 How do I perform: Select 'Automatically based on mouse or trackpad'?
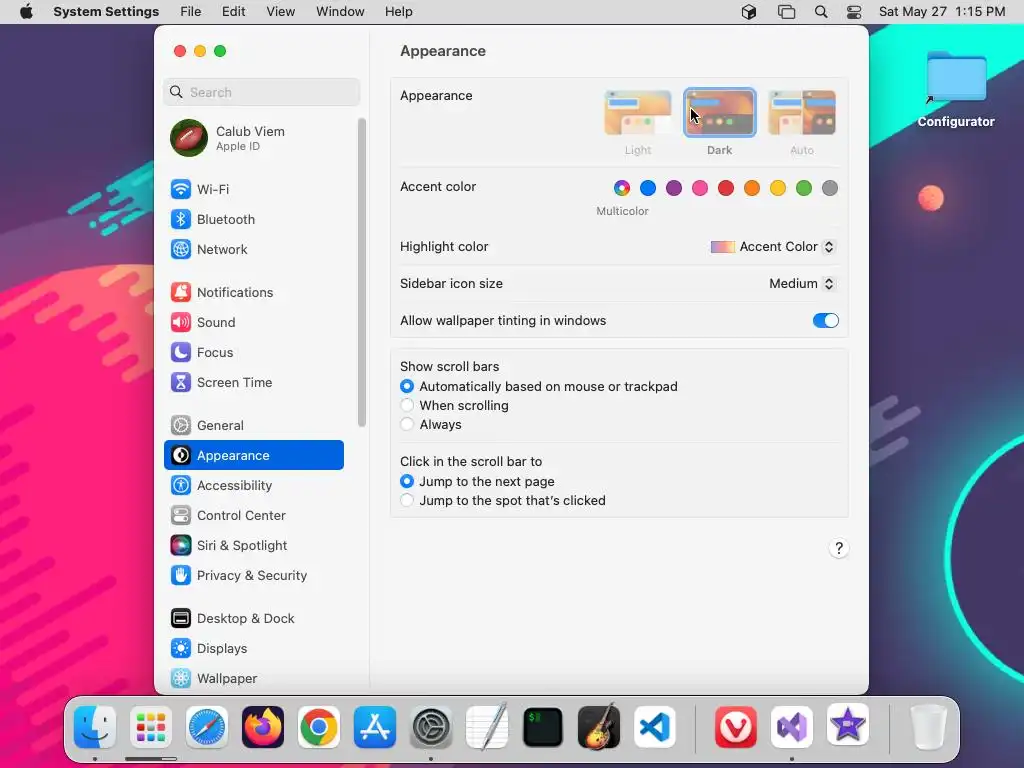(x=539, y=387)
